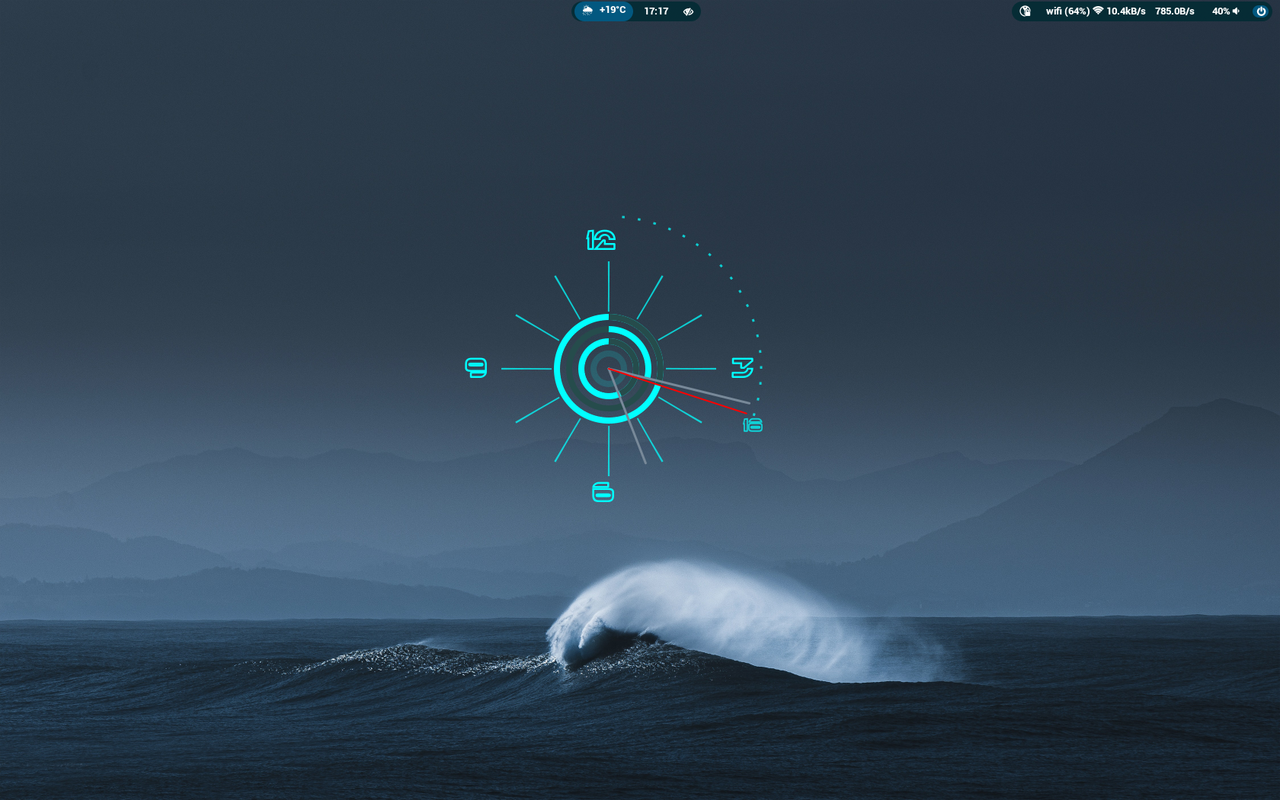Click the rainy weather cloud icon

(x=588, y=10)
